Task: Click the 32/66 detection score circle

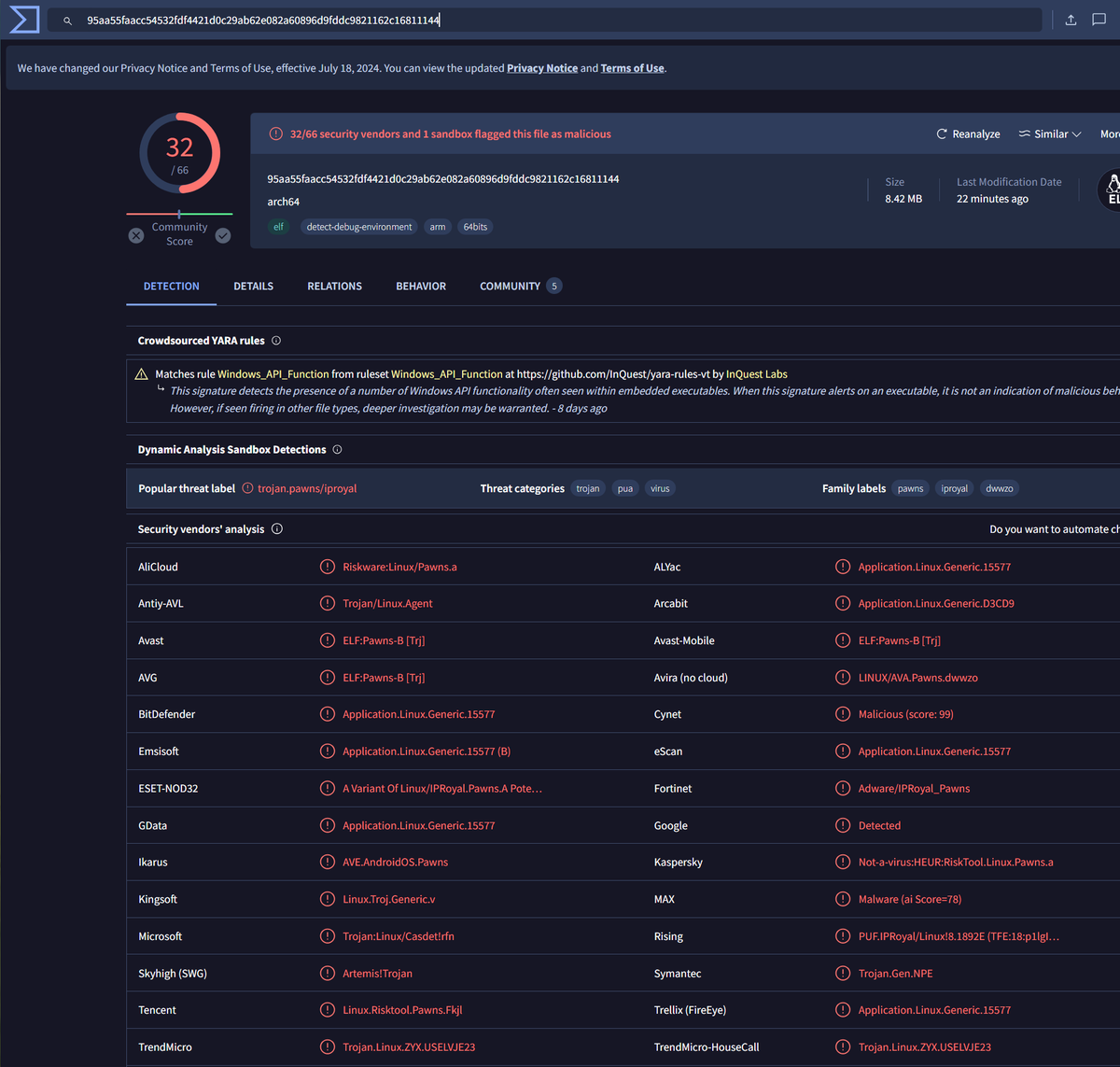Action: click(x=180, y=153)
